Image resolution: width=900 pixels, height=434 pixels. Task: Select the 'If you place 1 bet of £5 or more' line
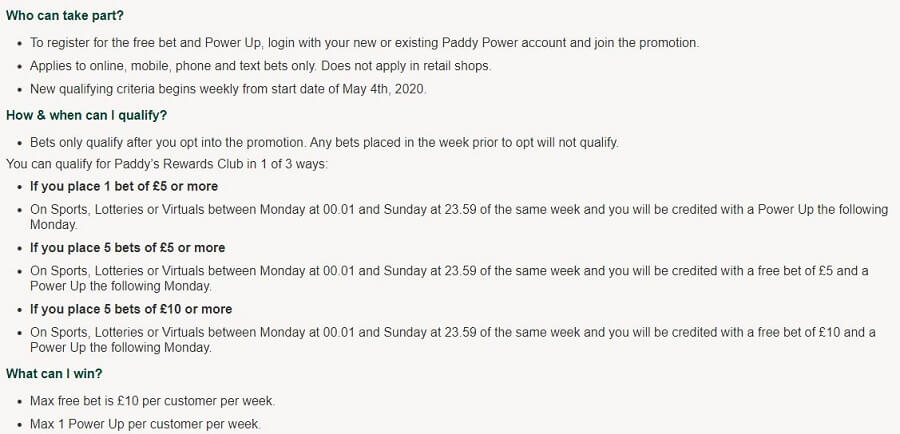pos(124,186)
